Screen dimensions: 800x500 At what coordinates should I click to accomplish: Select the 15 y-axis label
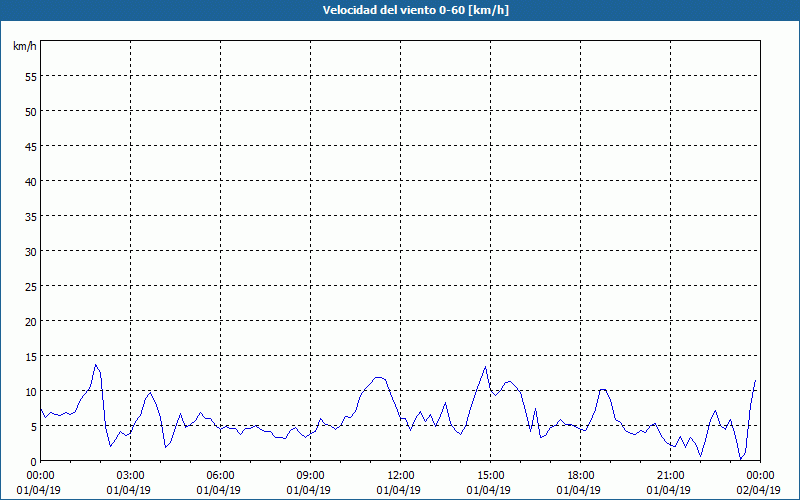pos(31,357)
